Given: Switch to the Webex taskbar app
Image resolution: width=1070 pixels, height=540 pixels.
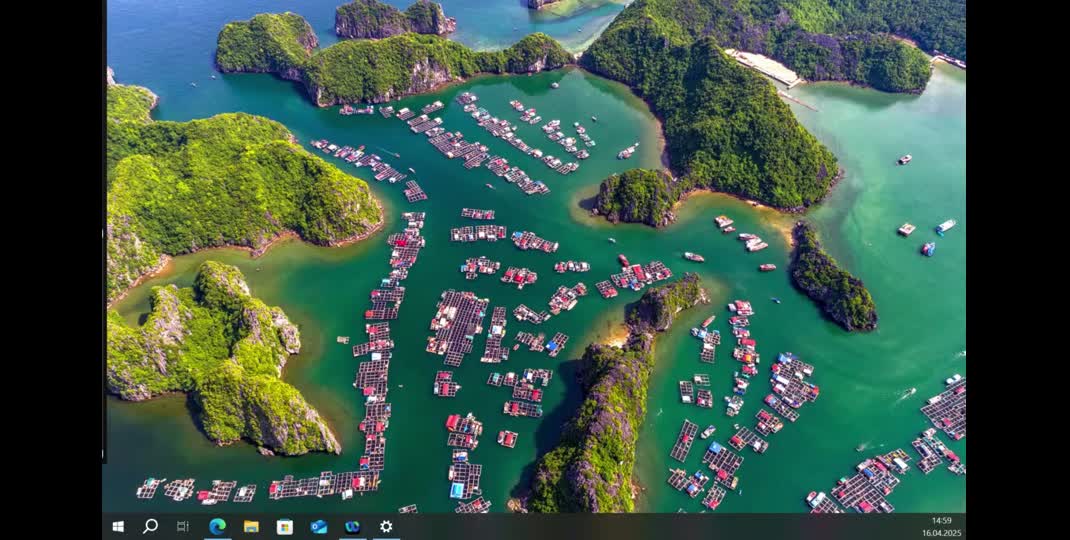Looking at the screenshot, I should tap(352, 526).
